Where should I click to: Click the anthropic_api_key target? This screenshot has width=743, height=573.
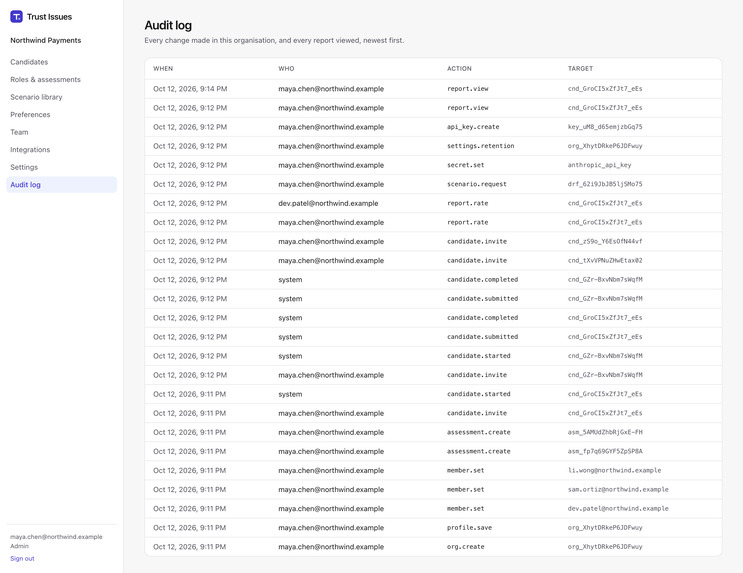[599, 165]
